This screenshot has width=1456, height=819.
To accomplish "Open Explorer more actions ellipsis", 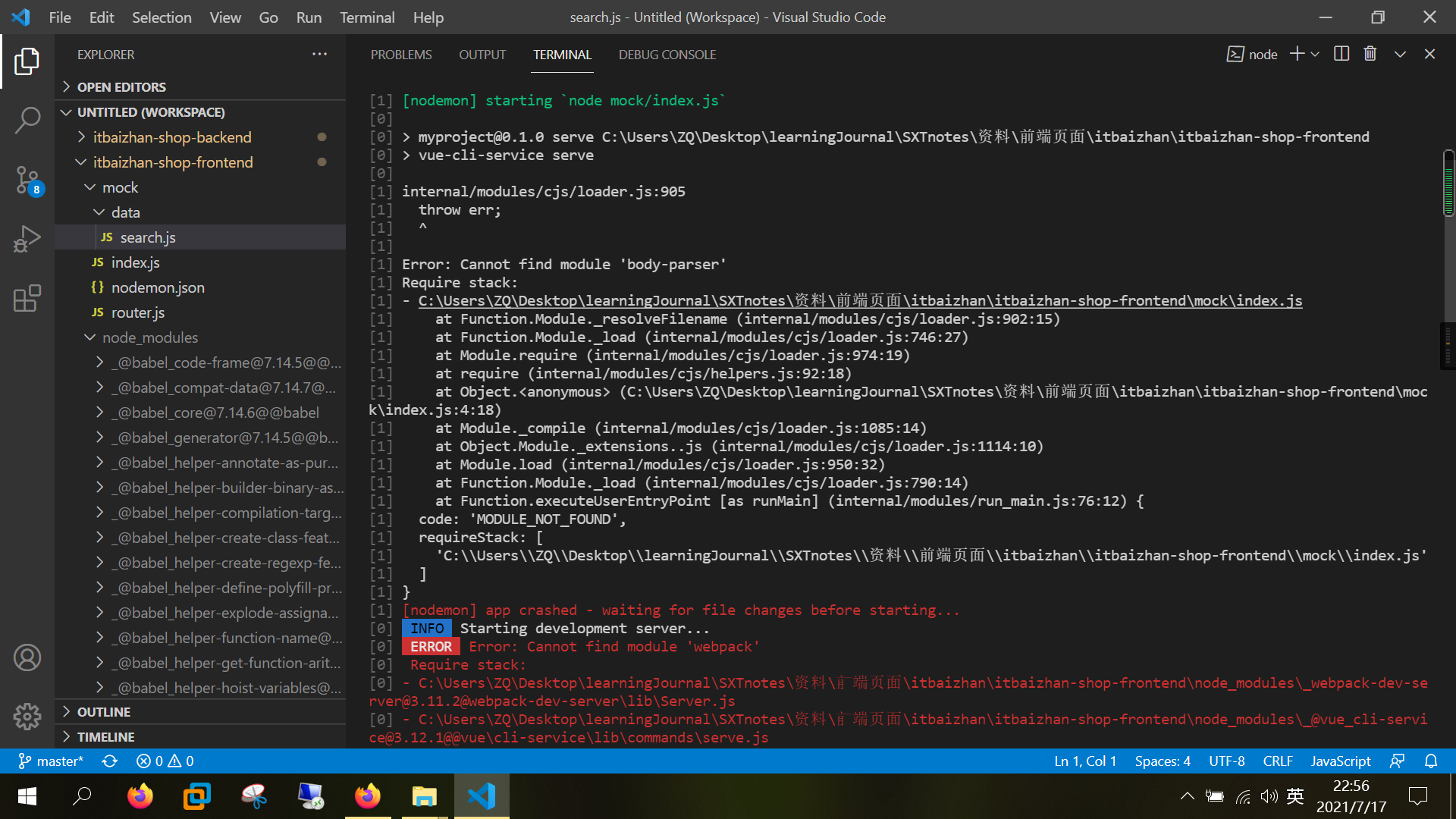I will [x=319, y=54].
